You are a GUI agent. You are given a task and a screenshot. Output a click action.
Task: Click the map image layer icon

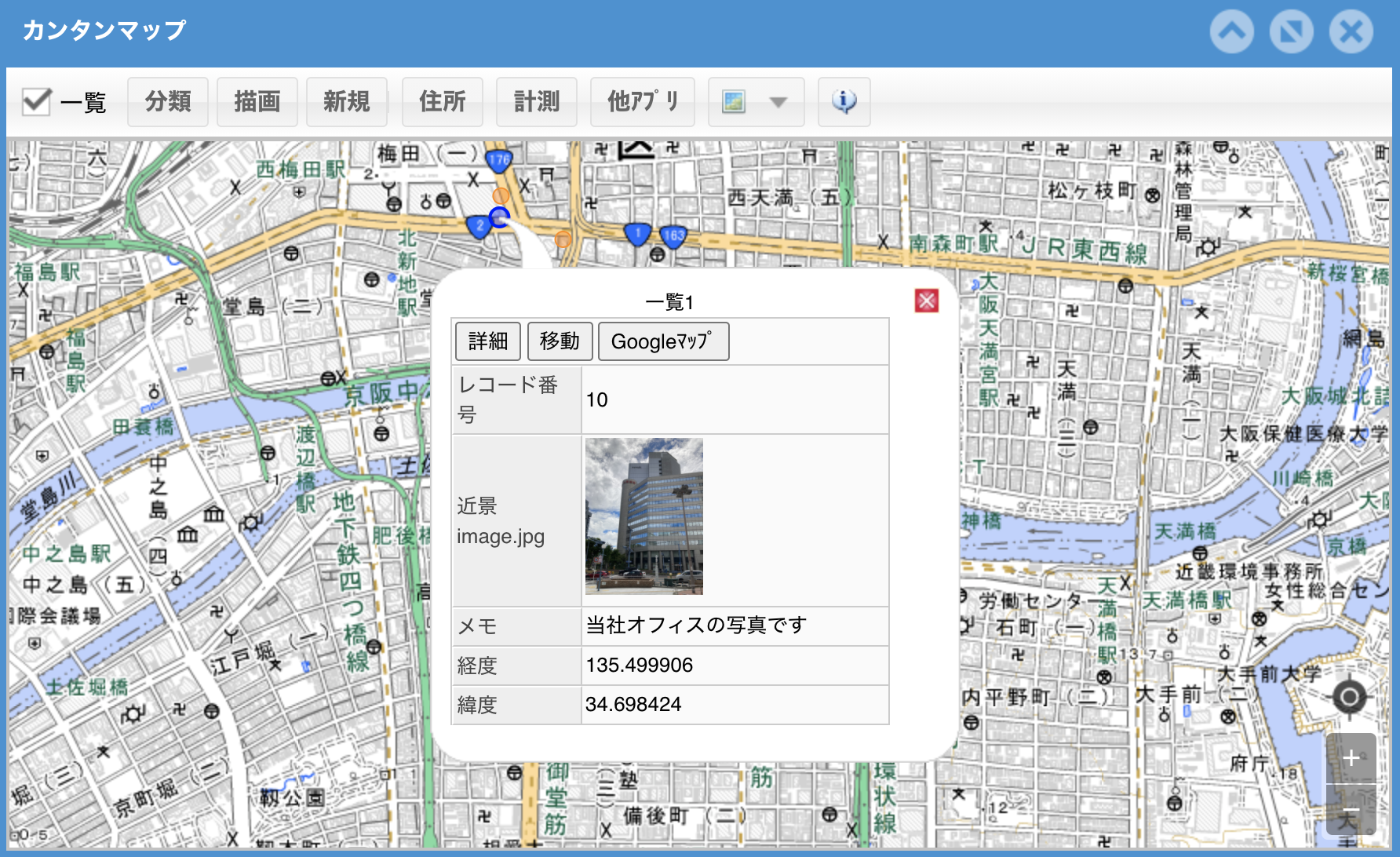734,102
